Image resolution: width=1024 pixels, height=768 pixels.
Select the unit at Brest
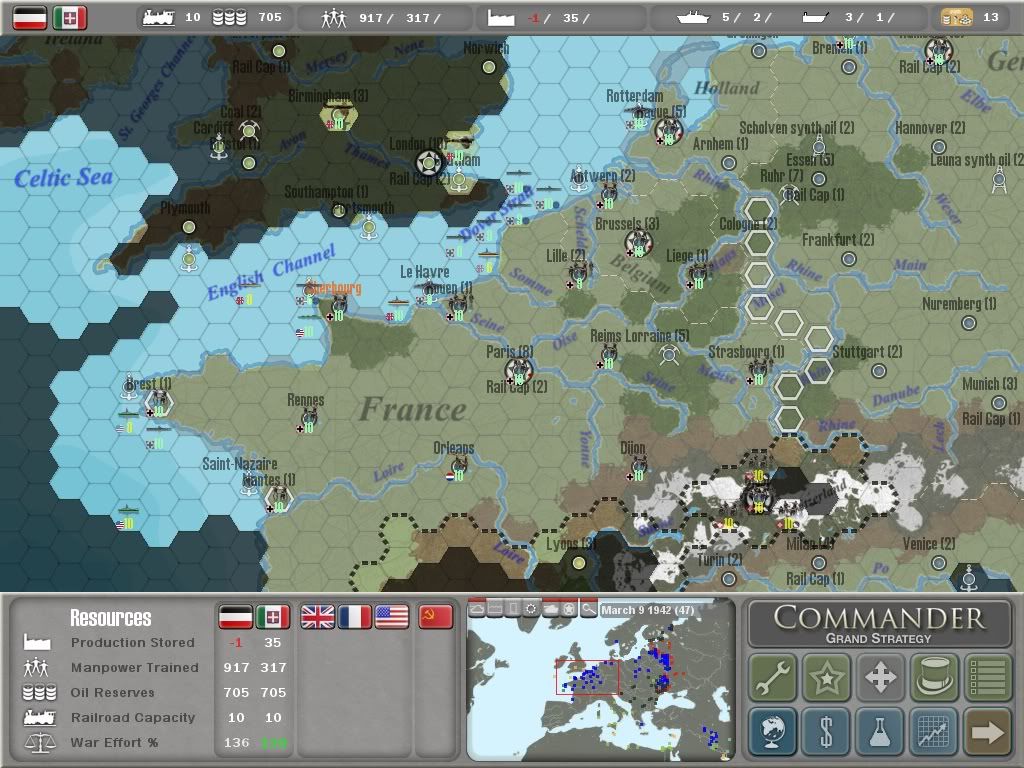point(159,404)
